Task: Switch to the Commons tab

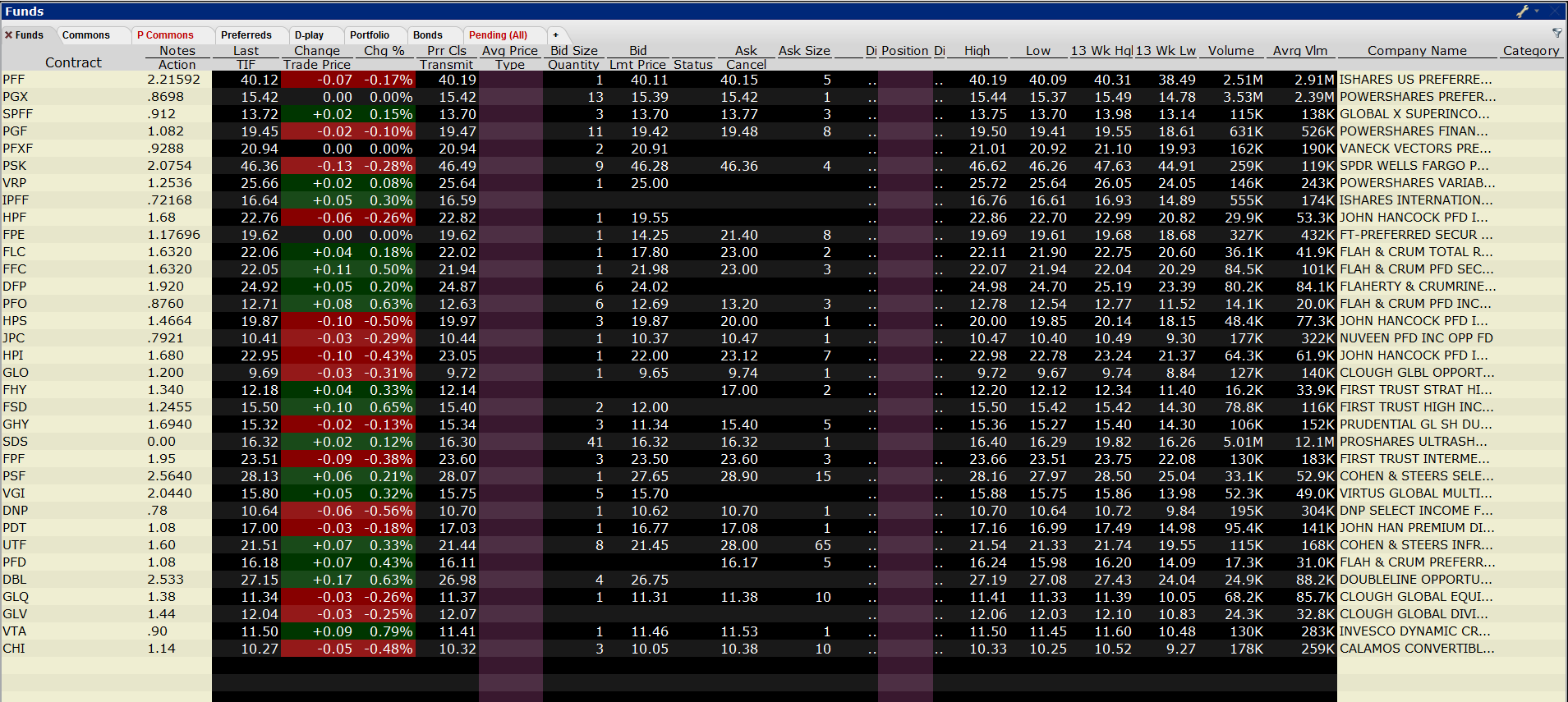Action: 86,35
